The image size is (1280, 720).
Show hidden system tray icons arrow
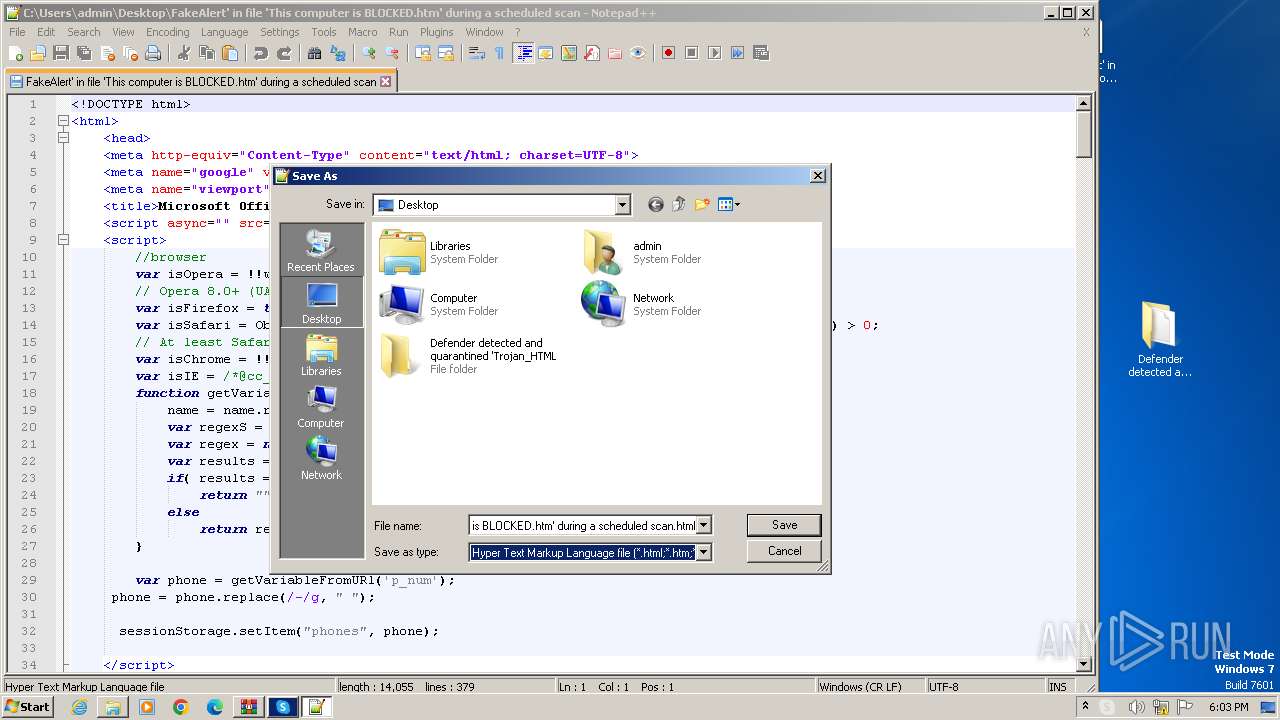pyautogui.click(x=1085, y=707)
